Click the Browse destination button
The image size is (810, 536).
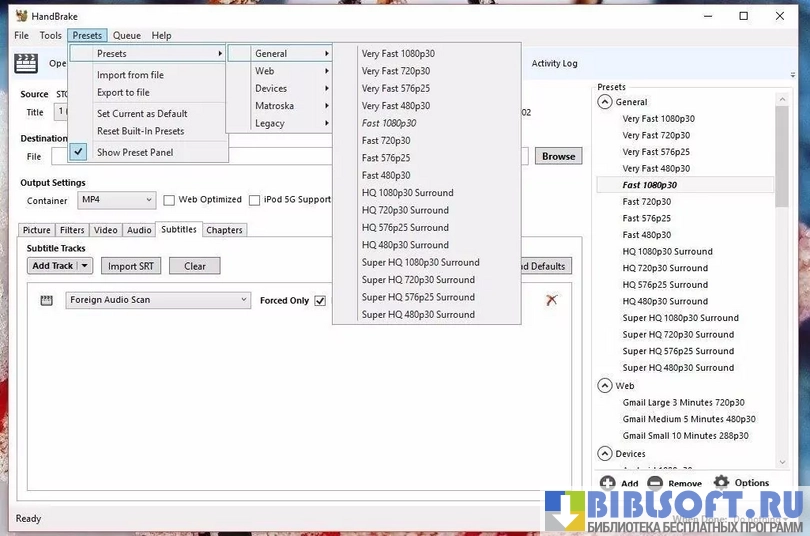click(x=558, y=156)
